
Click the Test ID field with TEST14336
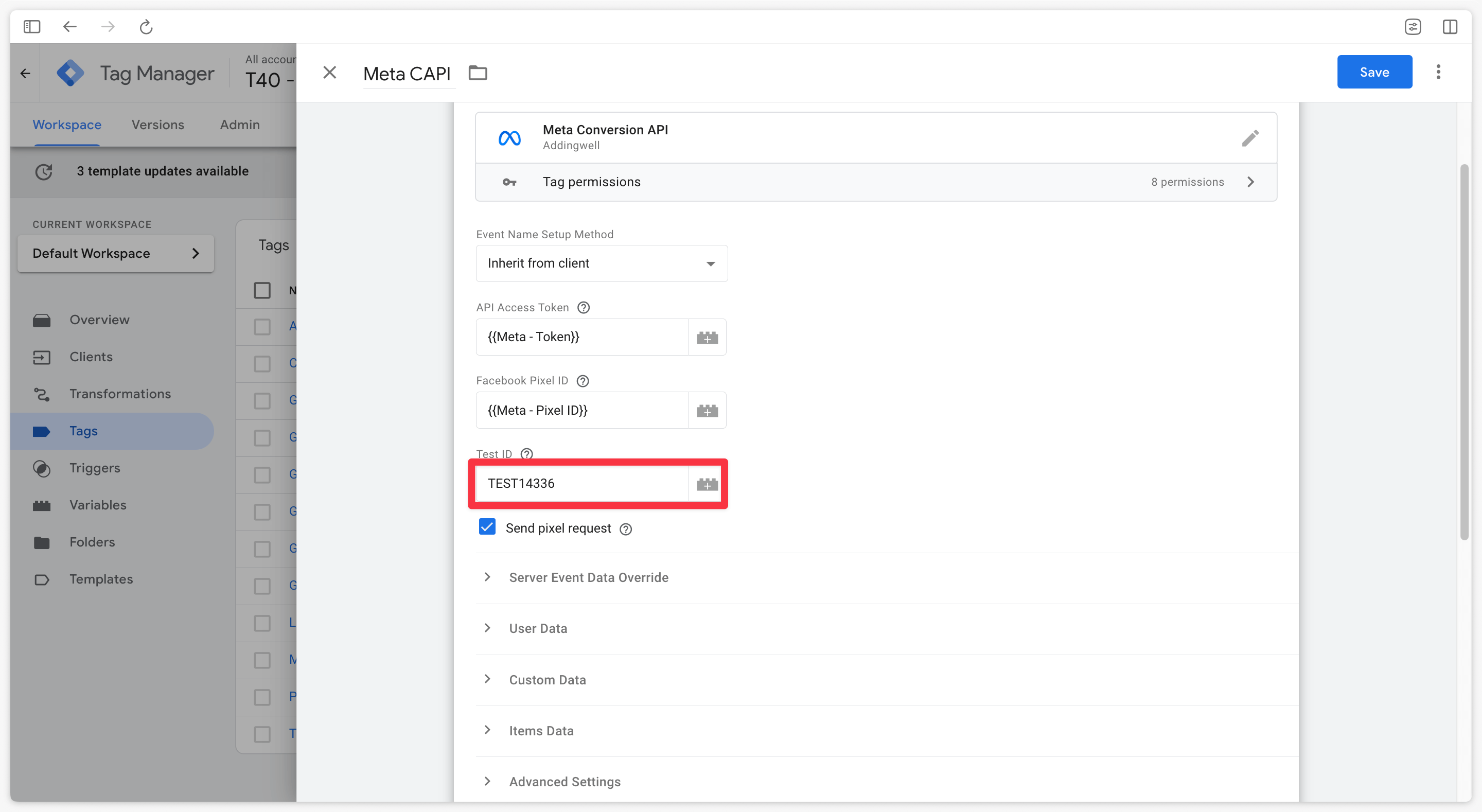point(582,484)
